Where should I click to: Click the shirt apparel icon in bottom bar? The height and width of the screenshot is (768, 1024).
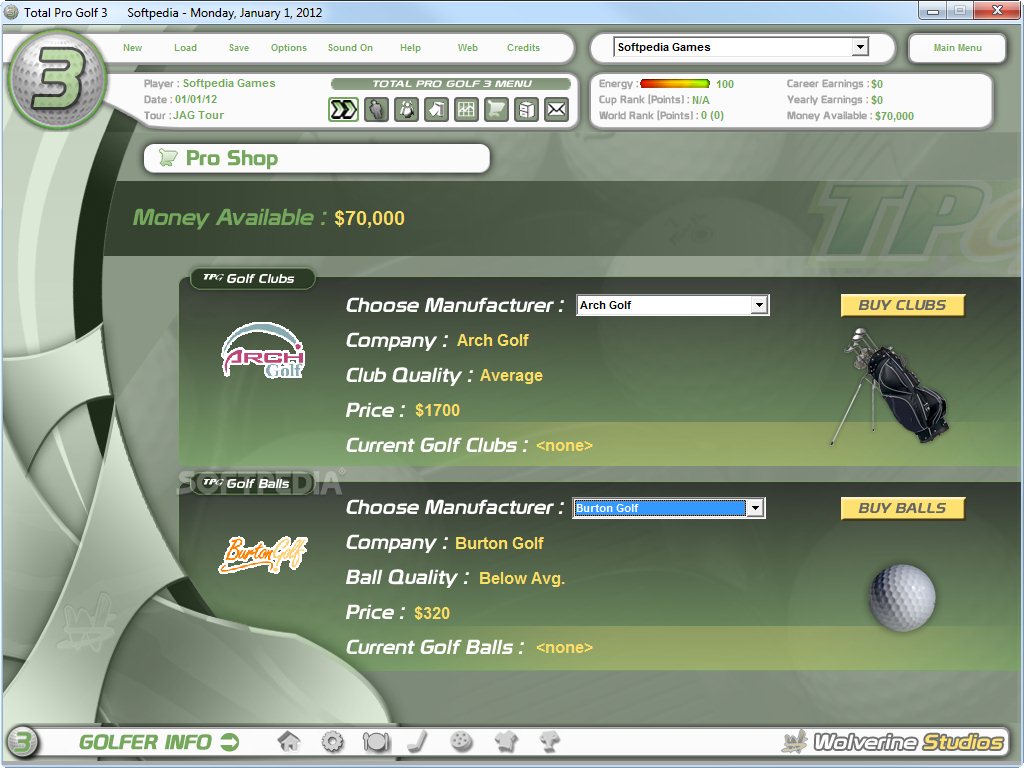506,742
